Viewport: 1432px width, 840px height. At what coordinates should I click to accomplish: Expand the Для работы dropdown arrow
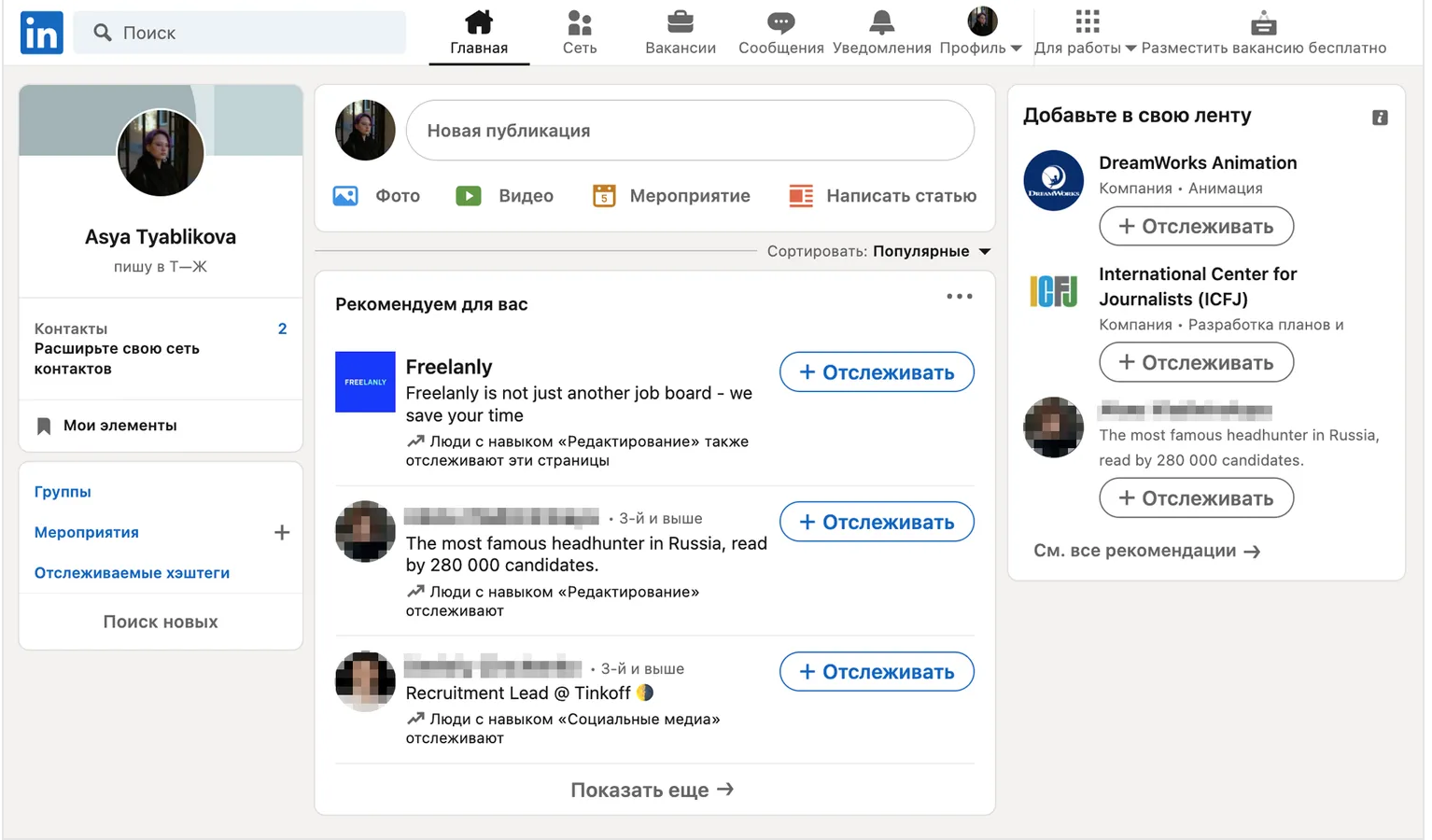pyautogui.click(x=1130, y=49)
